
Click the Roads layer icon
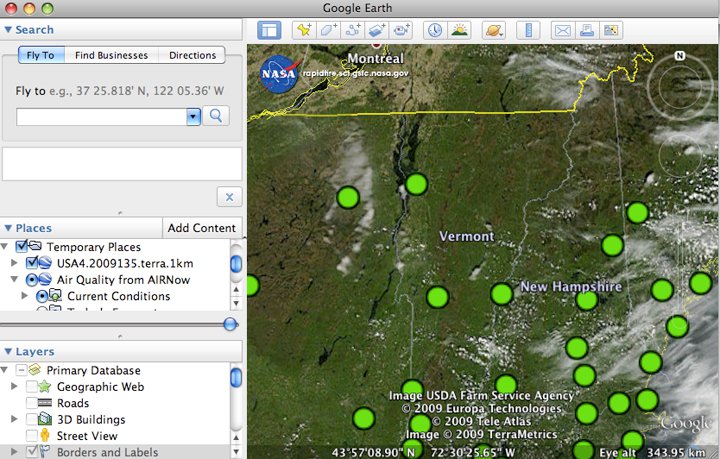(45, 403)
